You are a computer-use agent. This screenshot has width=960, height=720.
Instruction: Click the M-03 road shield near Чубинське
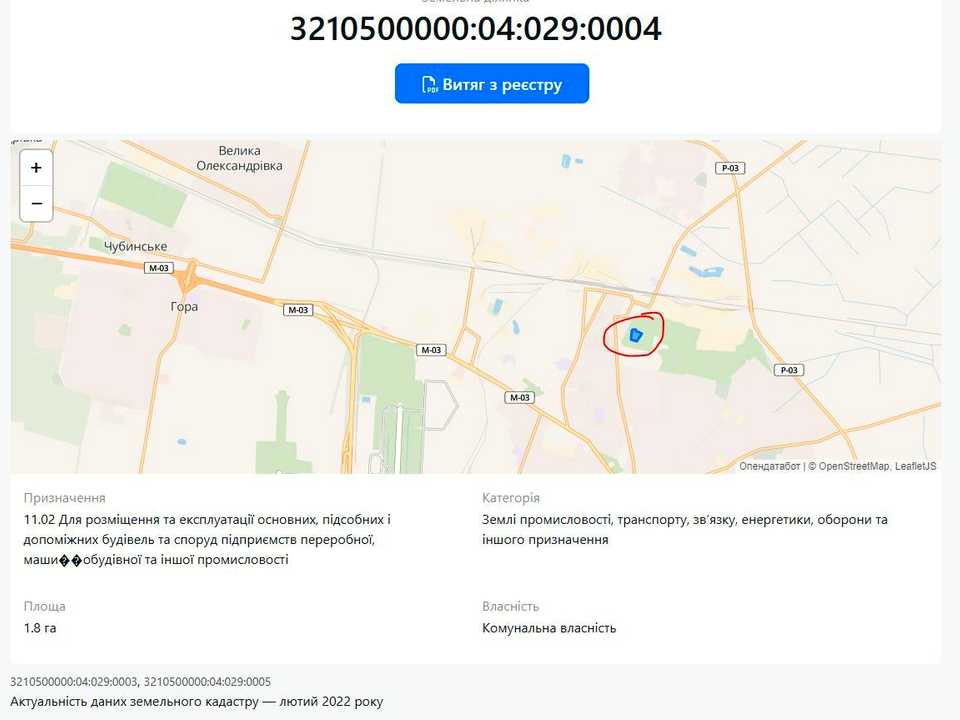click(x=159, y=268)
